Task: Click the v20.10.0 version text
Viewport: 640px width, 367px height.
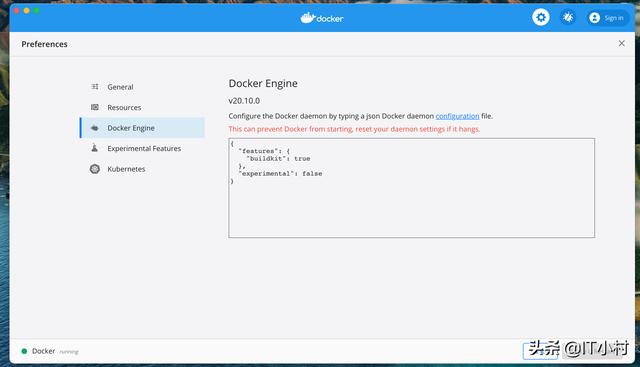Action: 244,101
